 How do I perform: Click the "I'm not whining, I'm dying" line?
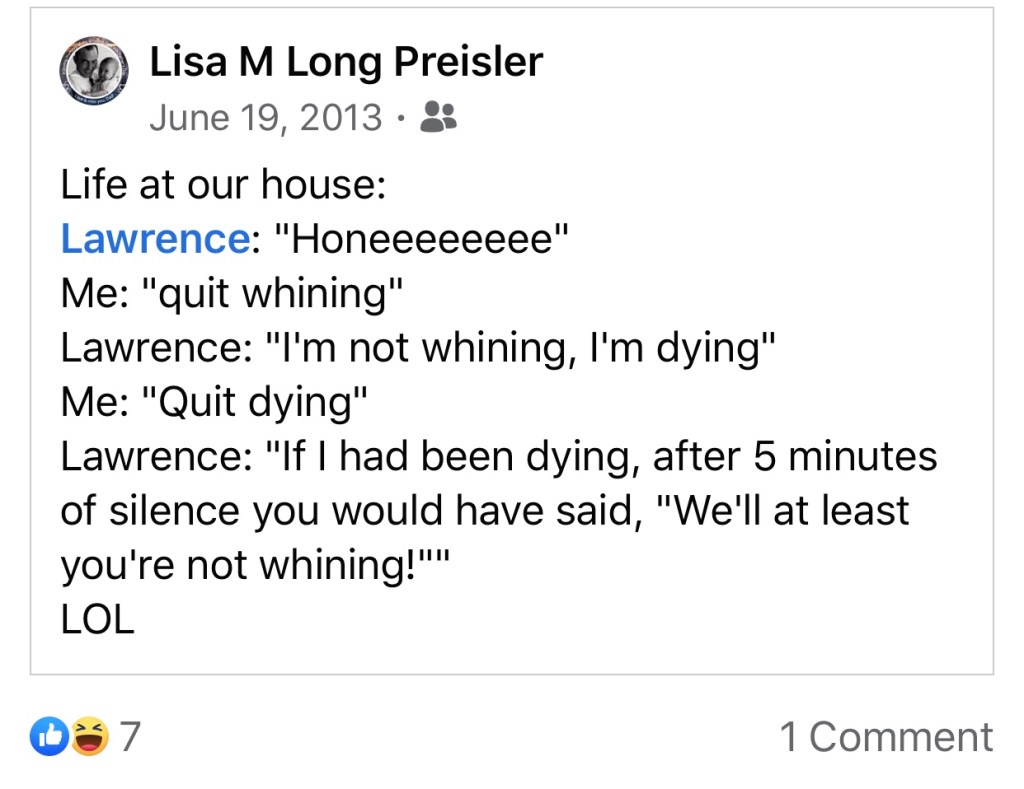[x=520, y=348]
